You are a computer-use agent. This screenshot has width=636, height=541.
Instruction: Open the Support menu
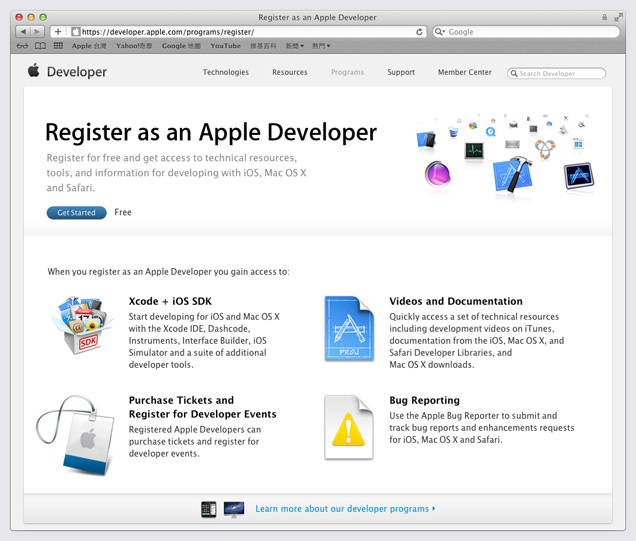[x=401, y=72]
